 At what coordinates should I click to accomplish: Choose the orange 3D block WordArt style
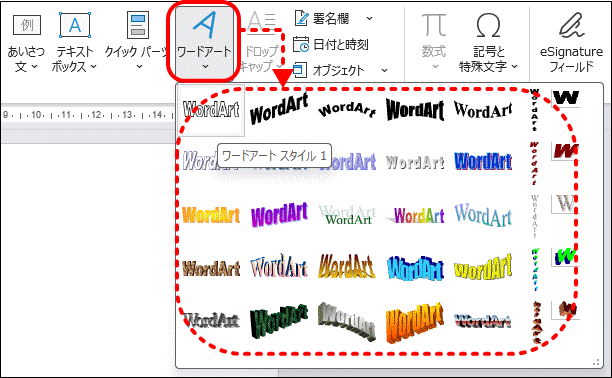click(415, 322)
